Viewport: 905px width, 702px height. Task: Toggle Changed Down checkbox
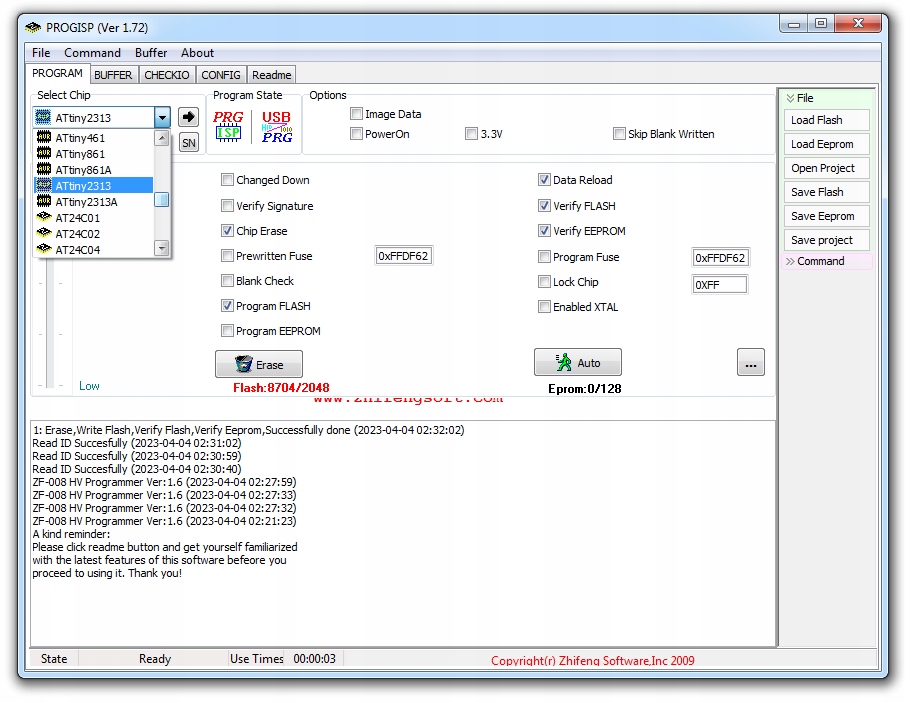pyautogui.click(x=227, y=180)
